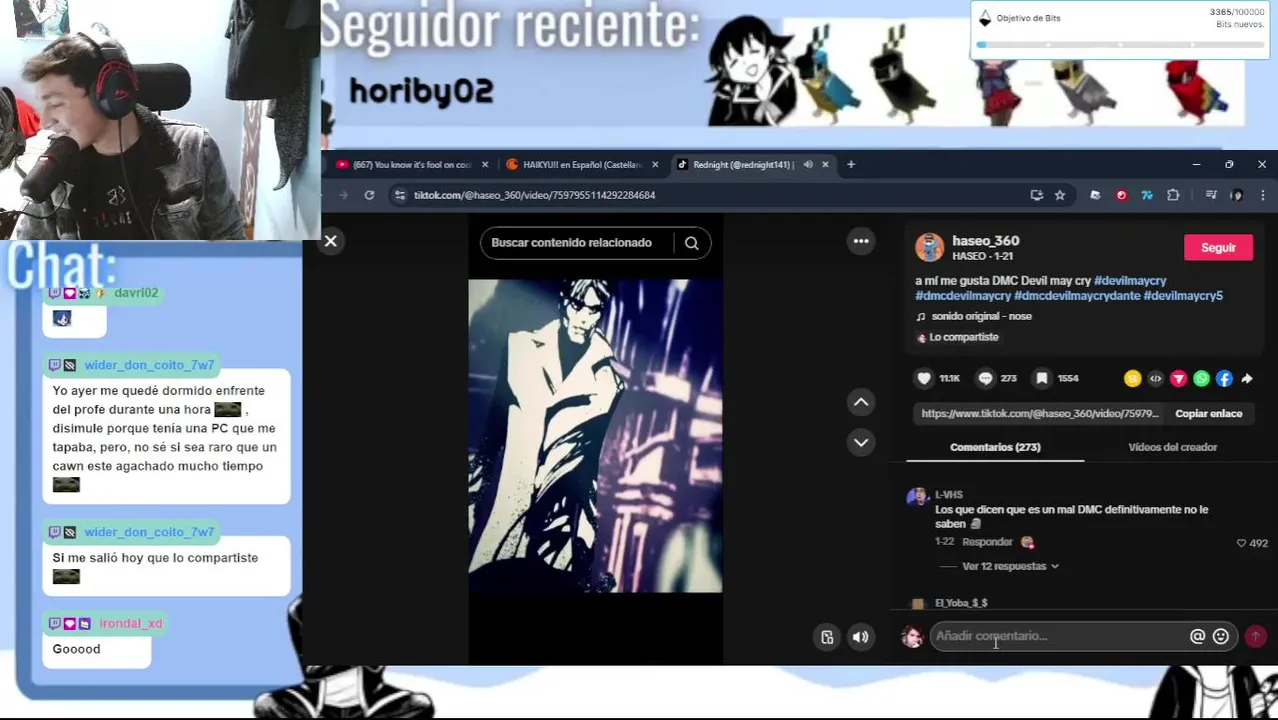This screenshot has width=1278, height=720.
Task: Bookmark this page with the star icon
Action: [1060, 195]
